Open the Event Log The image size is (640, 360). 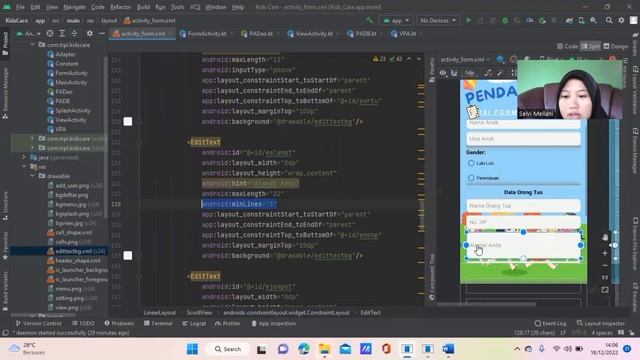pos(550,323)
